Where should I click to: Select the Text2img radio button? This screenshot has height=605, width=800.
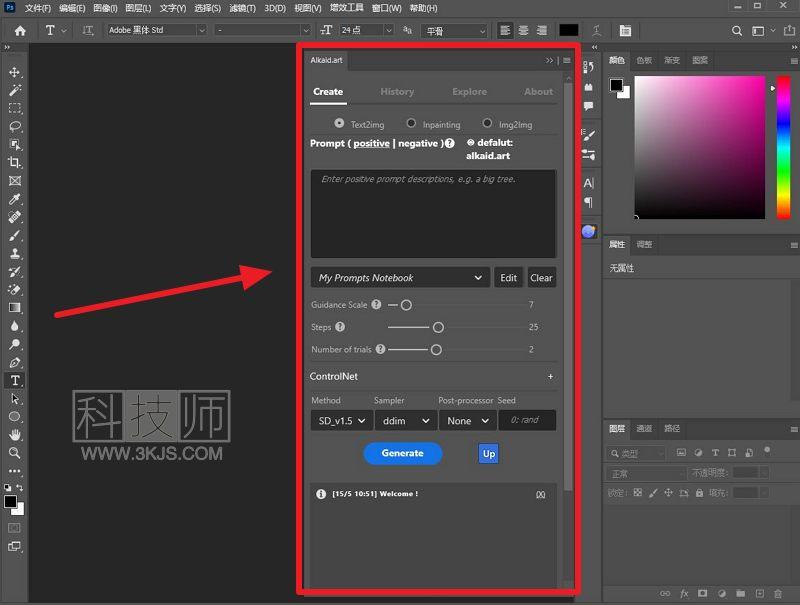[339, 123]
